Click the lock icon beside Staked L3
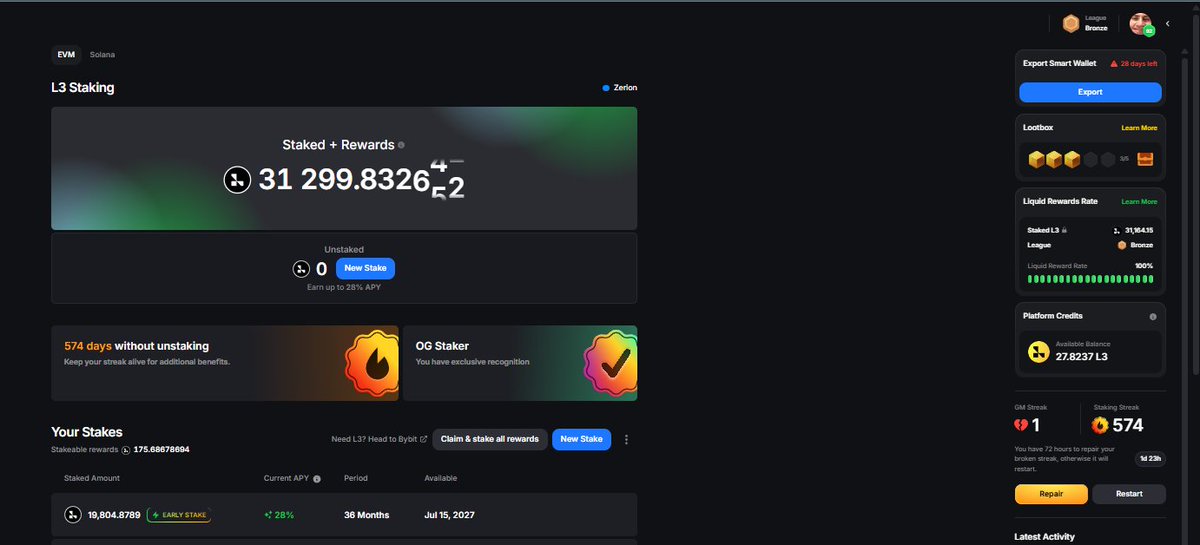The width and height of the screenshot is (1200, 545). [1064, 230]
